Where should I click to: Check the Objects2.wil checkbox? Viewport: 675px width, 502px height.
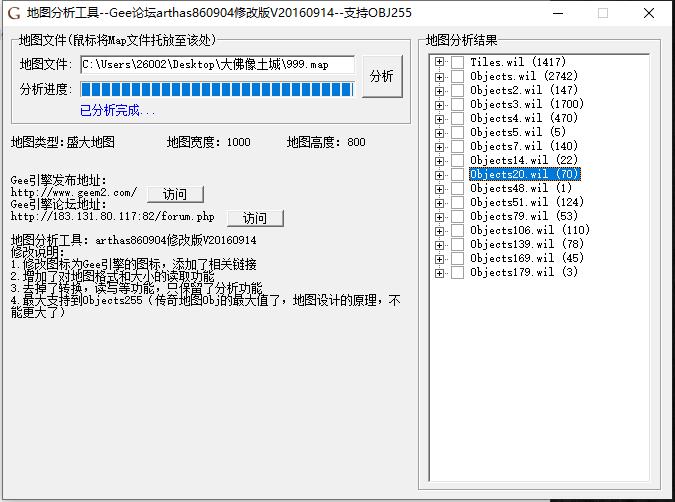pyautogui.click(x=457, y=90)
